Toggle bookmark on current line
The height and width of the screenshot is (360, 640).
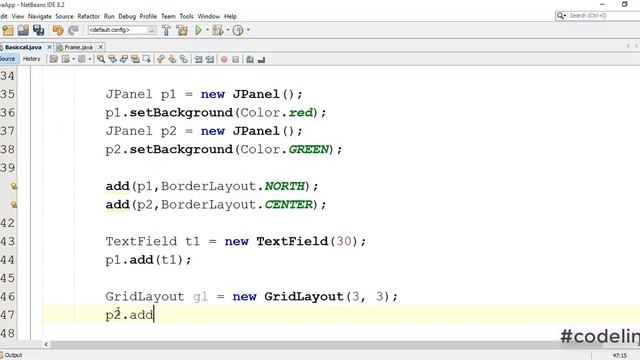[x=184, y=60]
